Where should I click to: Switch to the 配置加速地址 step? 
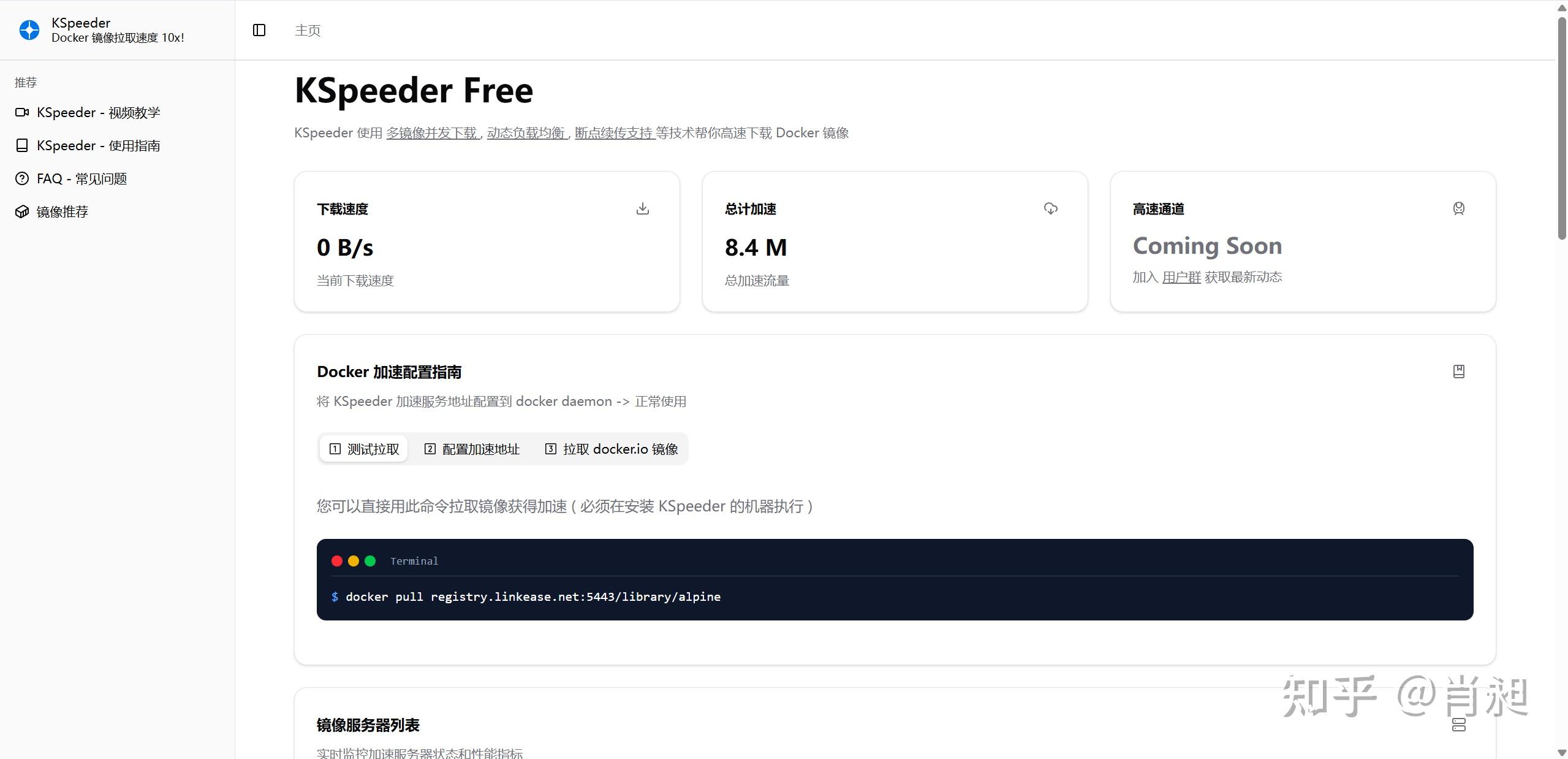[x=471, y=448]
